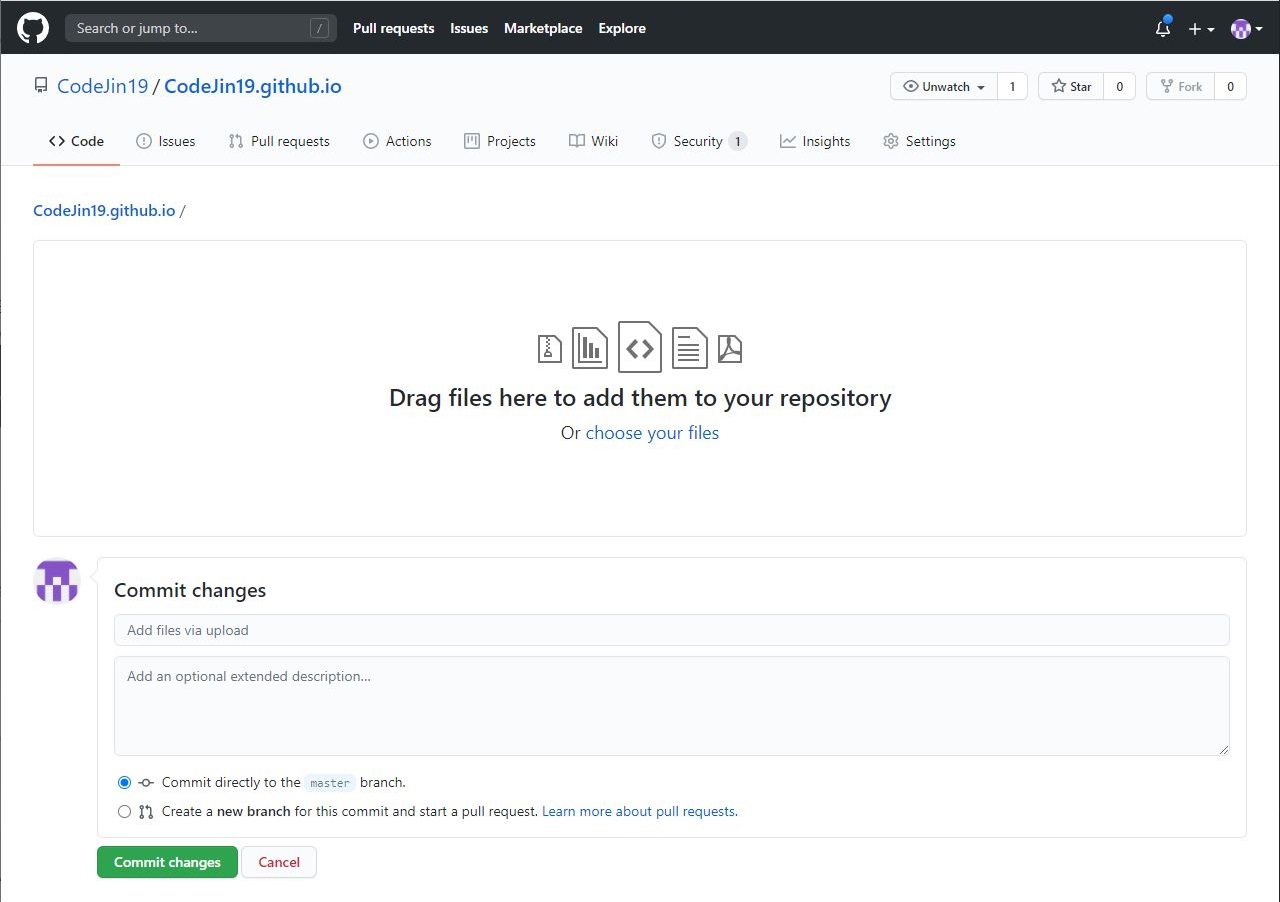The image size is (1280, 902).
Task: Click the bar chart file icon
Action: 590,347
